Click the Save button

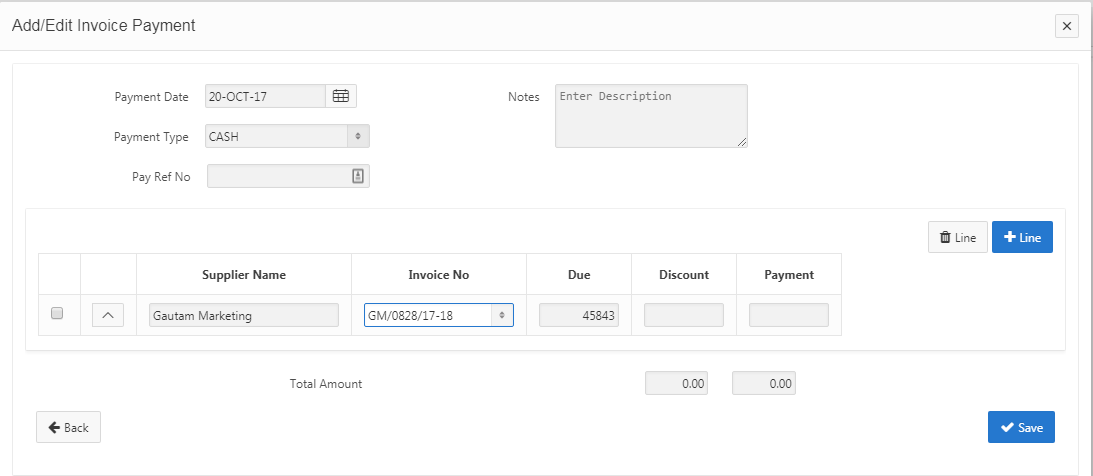coord(1021,427)
